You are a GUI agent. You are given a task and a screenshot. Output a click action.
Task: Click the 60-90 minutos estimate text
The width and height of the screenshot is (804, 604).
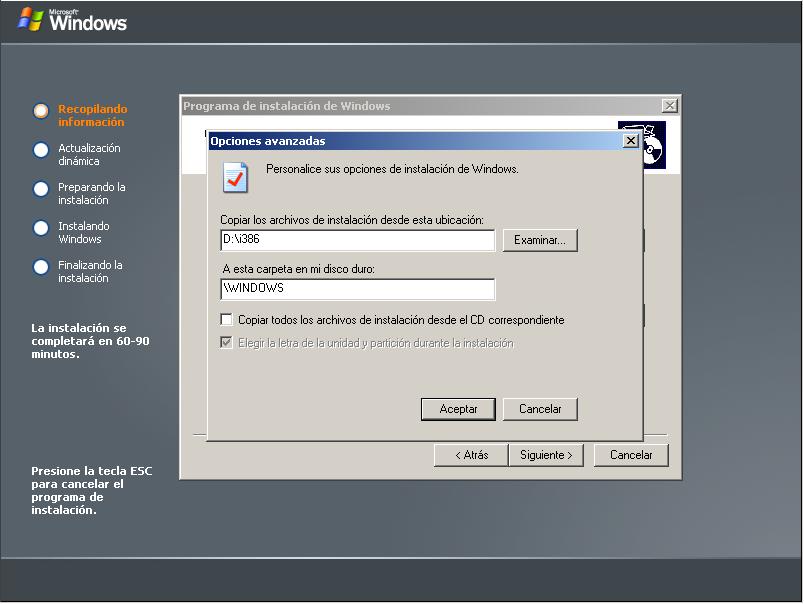90,341
